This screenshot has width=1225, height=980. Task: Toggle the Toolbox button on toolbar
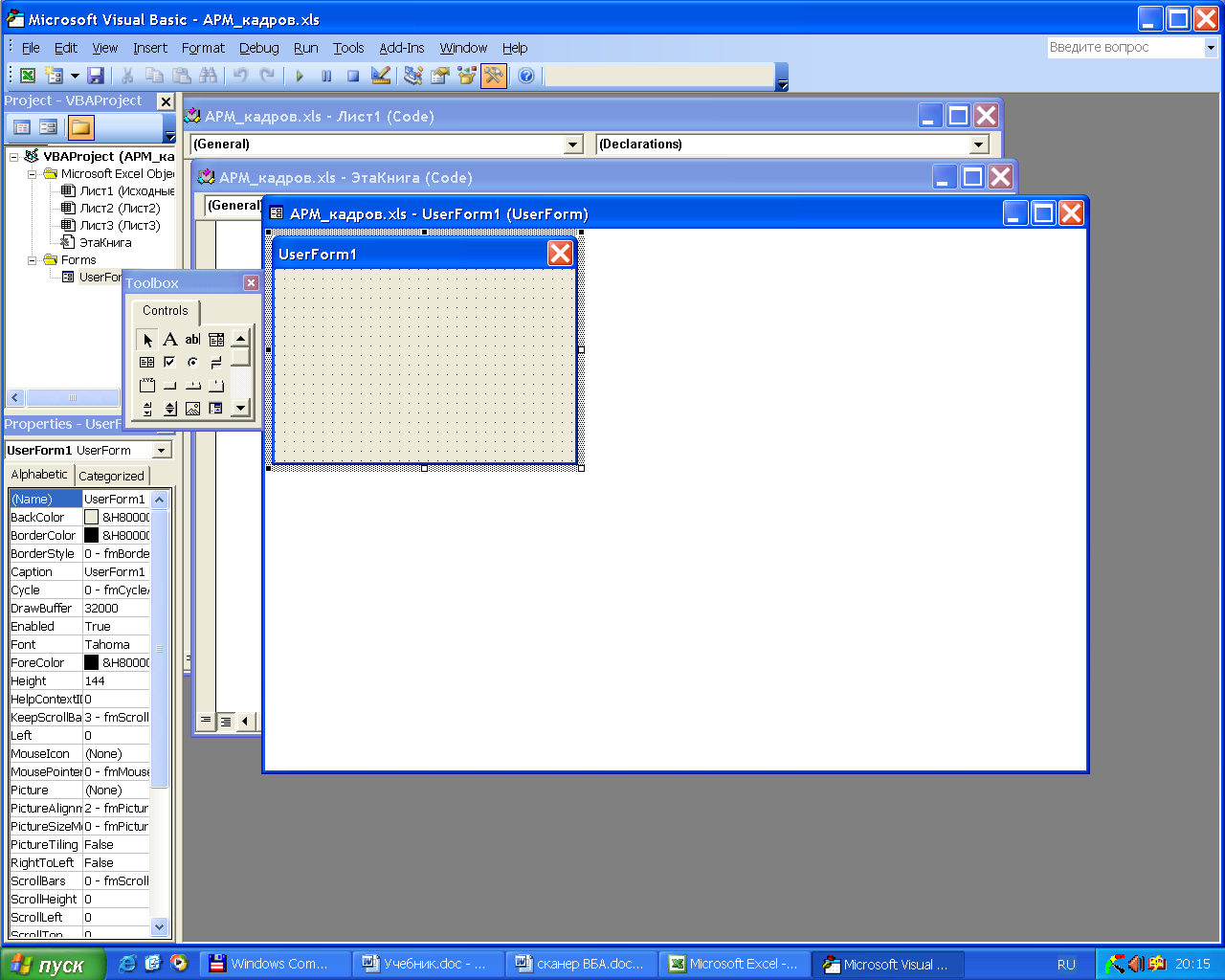494,76
